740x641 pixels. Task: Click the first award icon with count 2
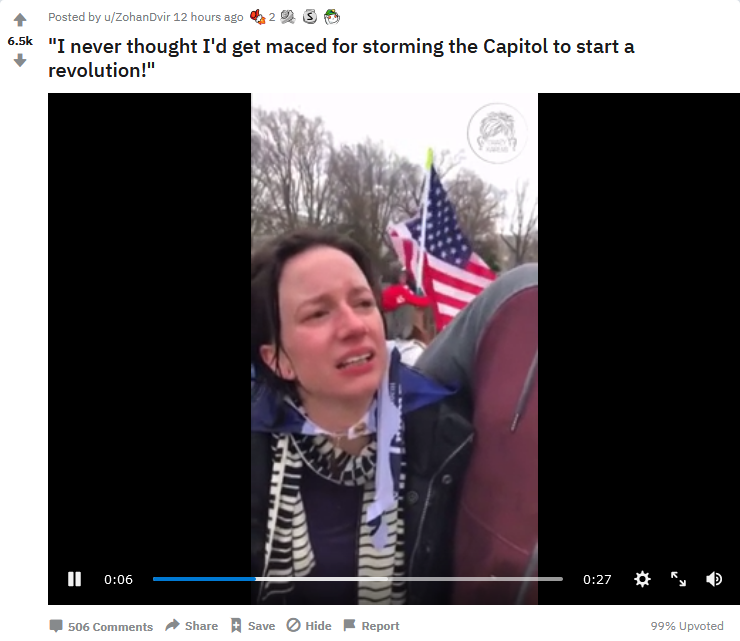tap(258, 17)
